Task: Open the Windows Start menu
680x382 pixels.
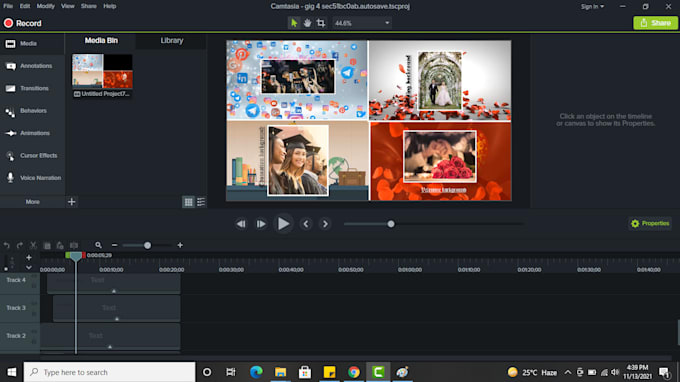Action: pyautogui.click(x=12, y=372)
